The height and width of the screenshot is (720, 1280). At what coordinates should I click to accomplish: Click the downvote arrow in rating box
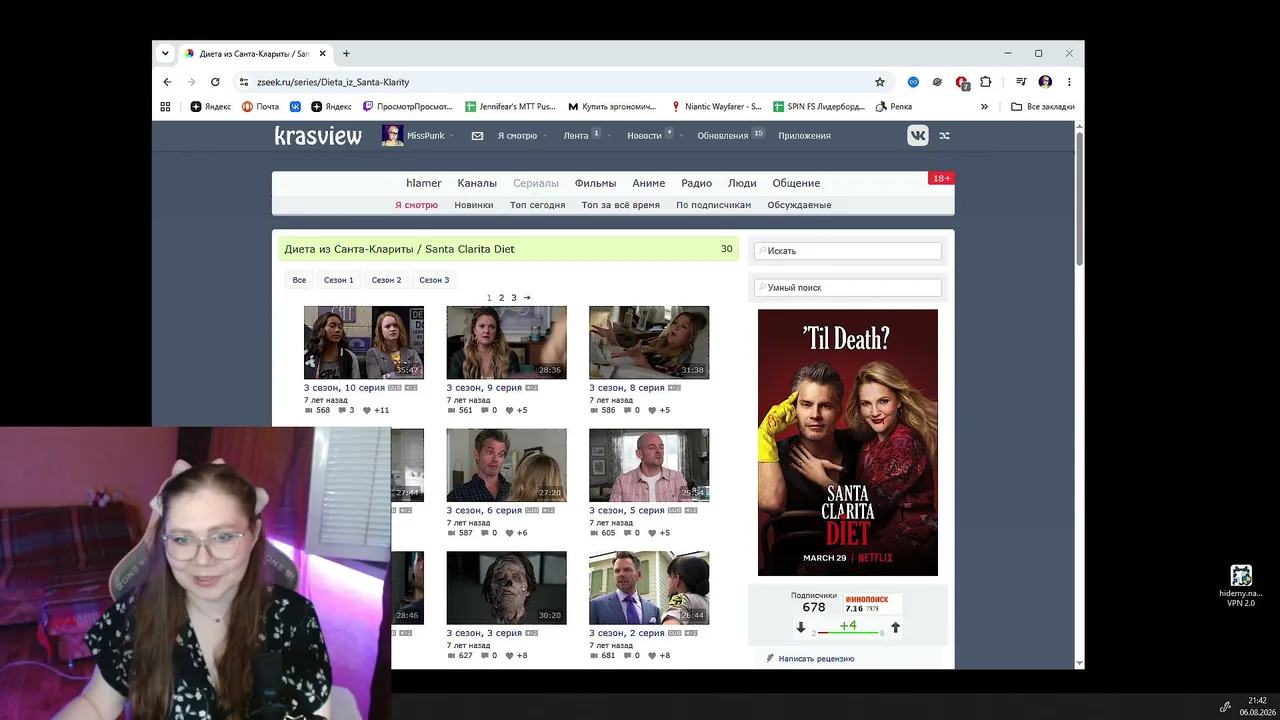coord(800,628)
